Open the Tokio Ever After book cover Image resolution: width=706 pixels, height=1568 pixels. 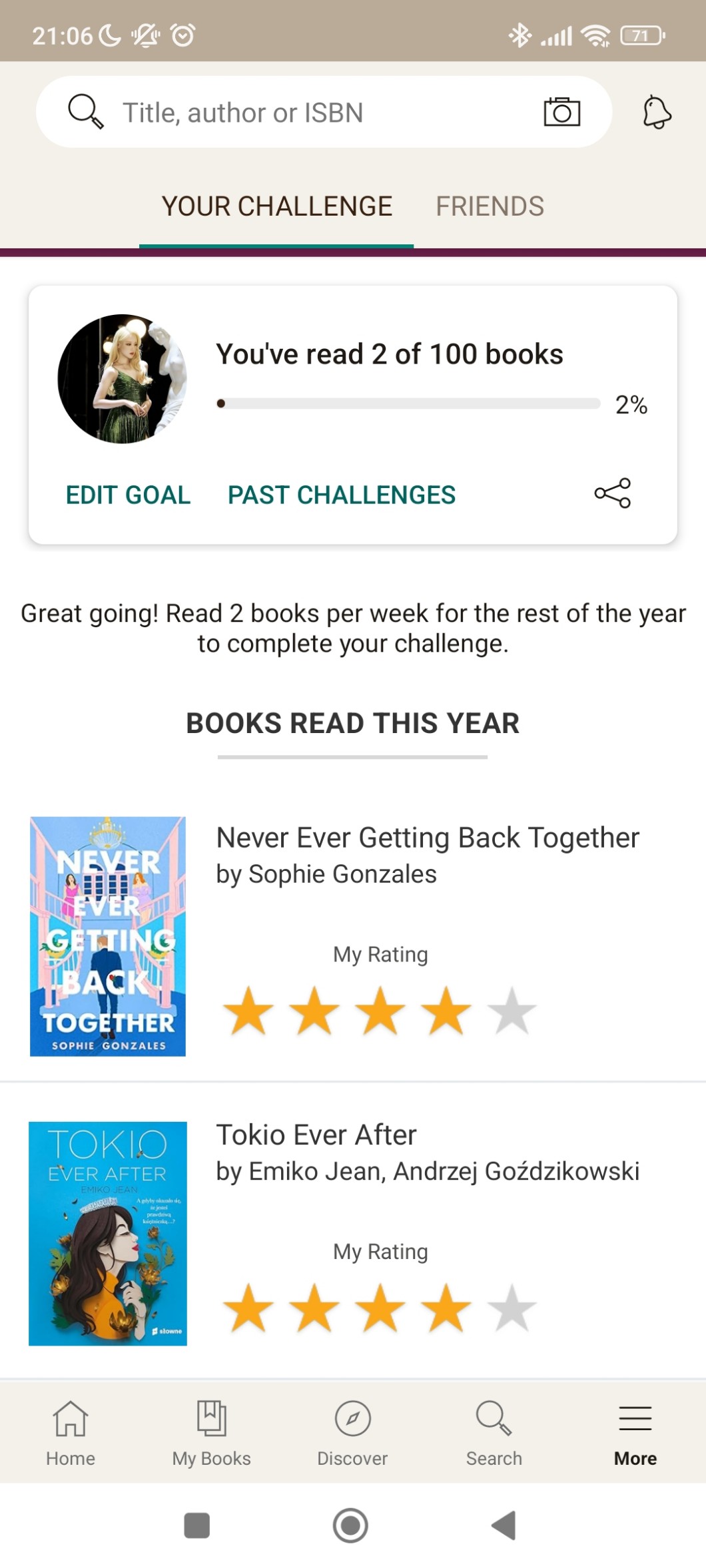[108, 1233]
